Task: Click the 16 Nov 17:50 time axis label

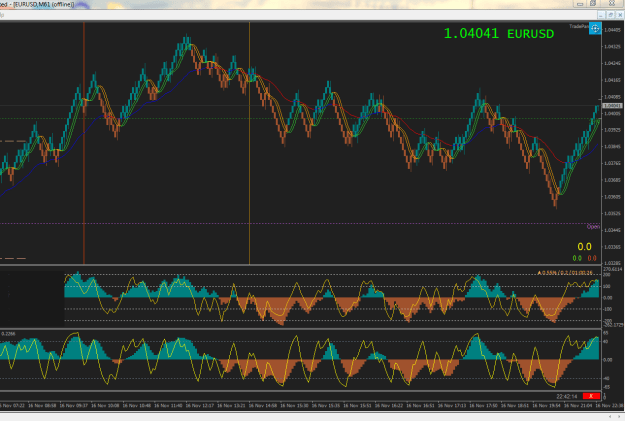Action: (483, 405)
